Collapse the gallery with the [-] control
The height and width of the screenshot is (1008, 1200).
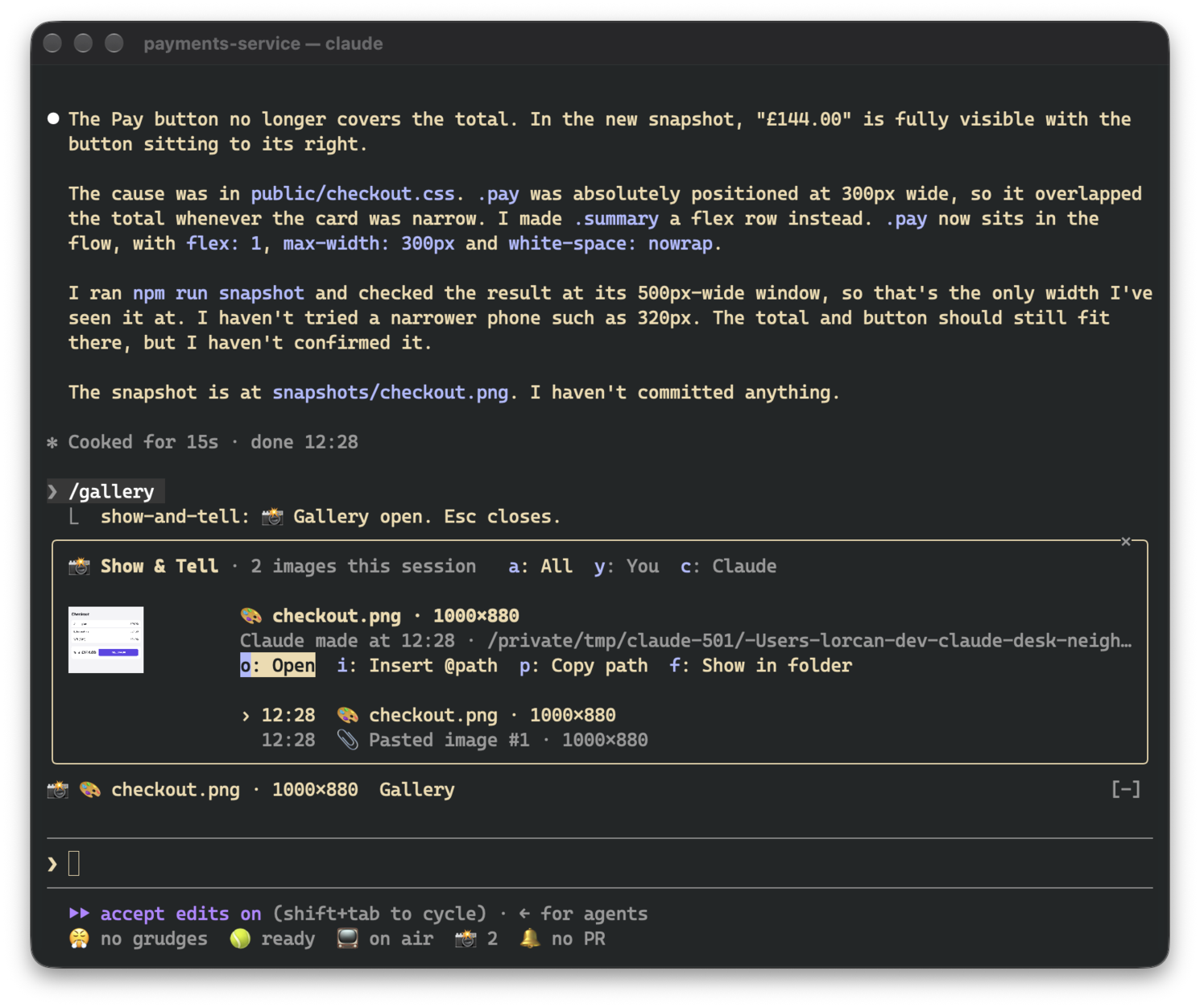(1126, 790)
